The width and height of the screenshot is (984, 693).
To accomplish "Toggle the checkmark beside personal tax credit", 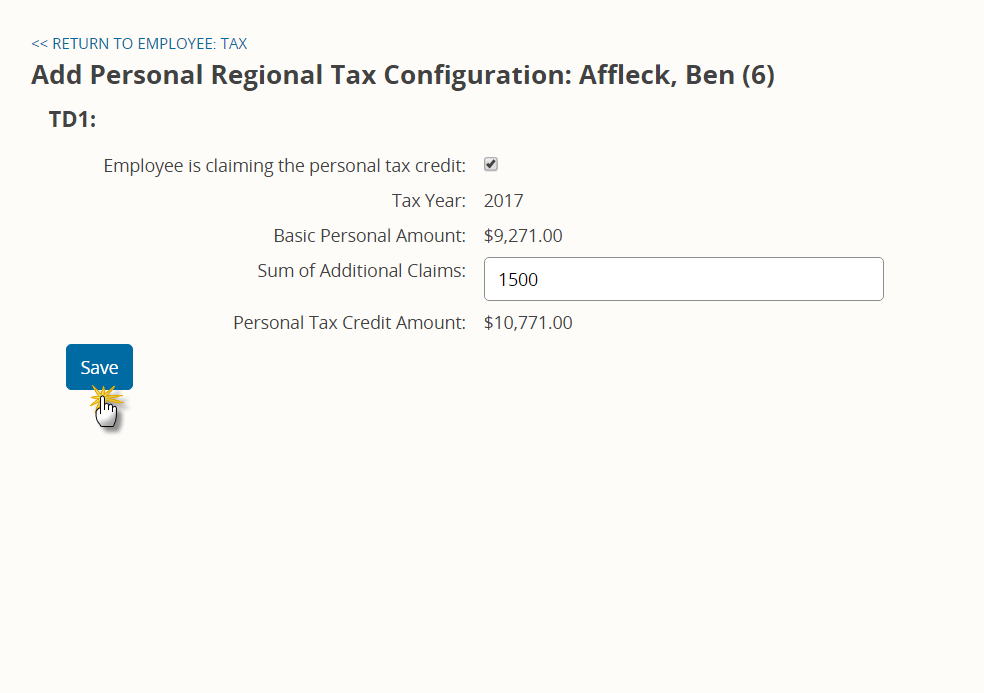I will (x=491, y=164).
